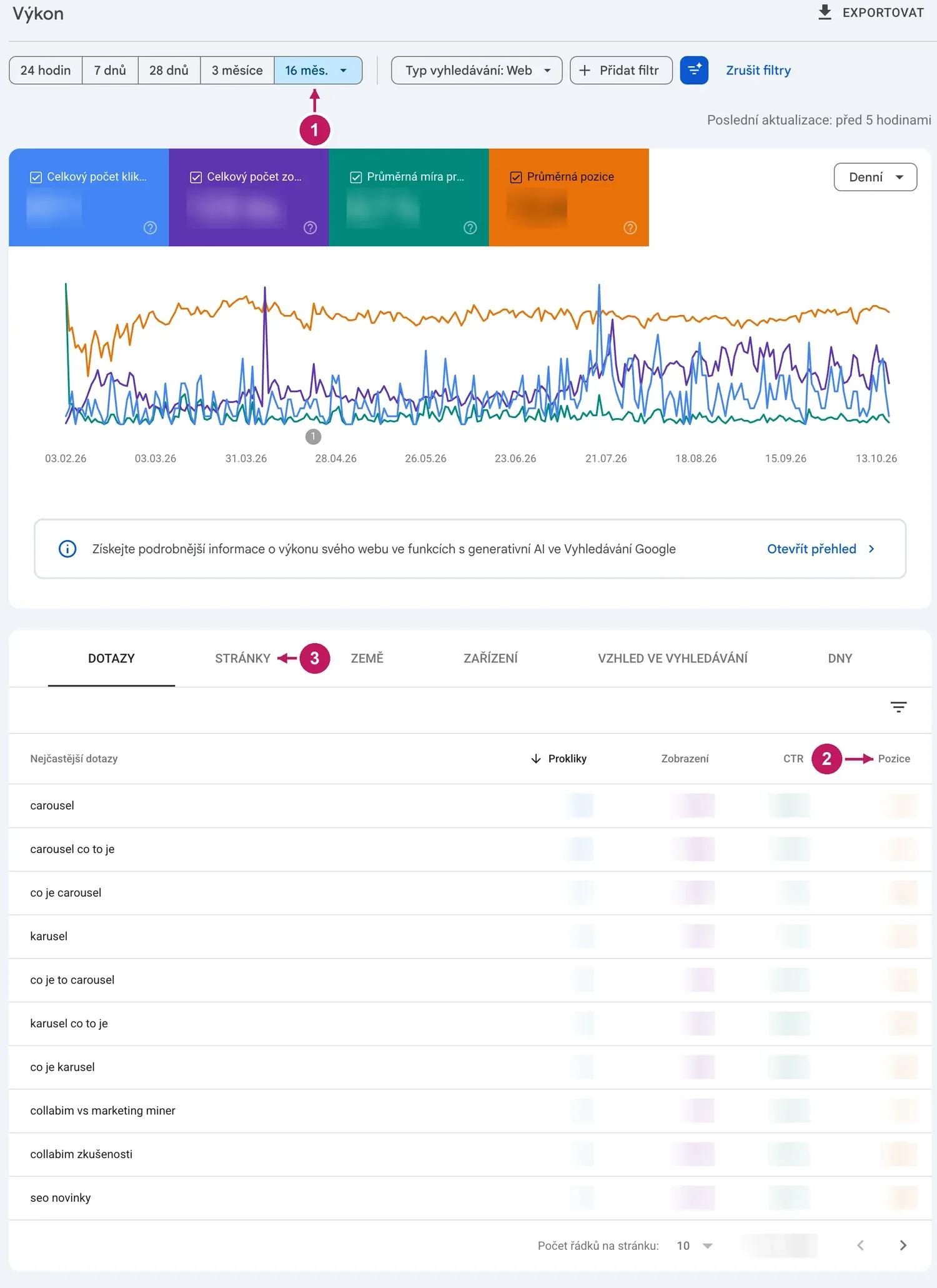Viewport: 937px width, 1288px height.
Task: Click the export download icon
Action: click(825, 12)
